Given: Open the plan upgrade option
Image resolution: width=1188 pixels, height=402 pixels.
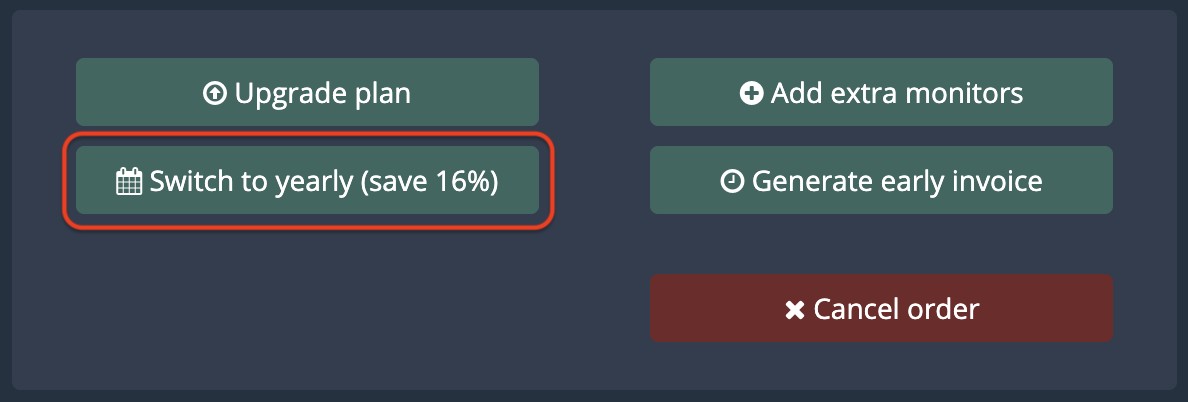Looking at the screenshot, I should coord(307,93).
